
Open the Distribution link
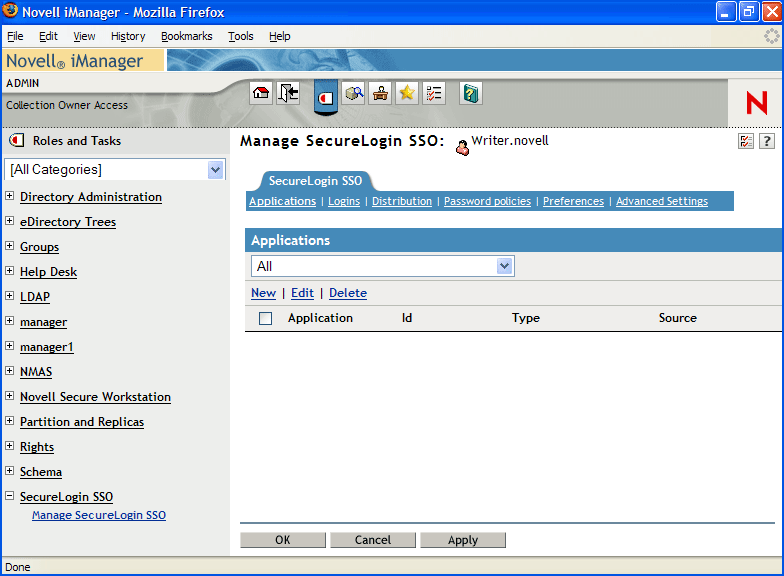[x=402, y=201]
